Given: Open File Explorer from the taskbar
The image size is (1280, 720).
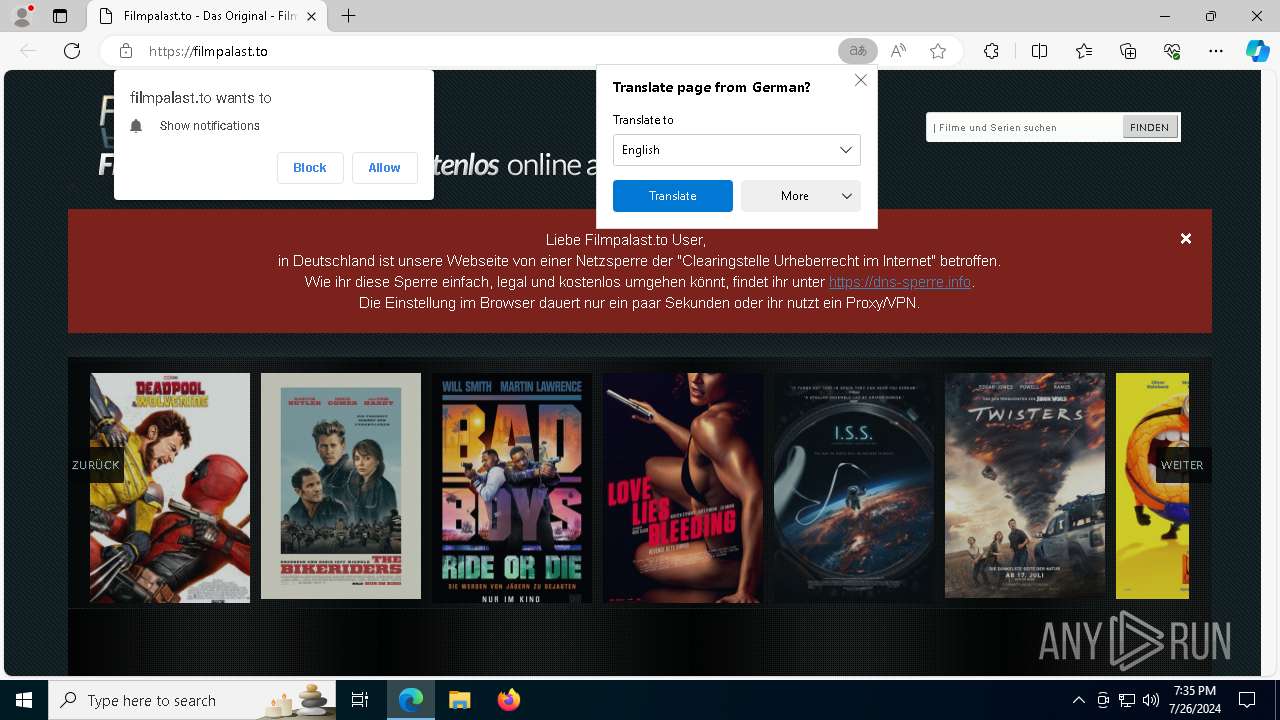Looking at the screenshot, I should [x=459, y=700].
